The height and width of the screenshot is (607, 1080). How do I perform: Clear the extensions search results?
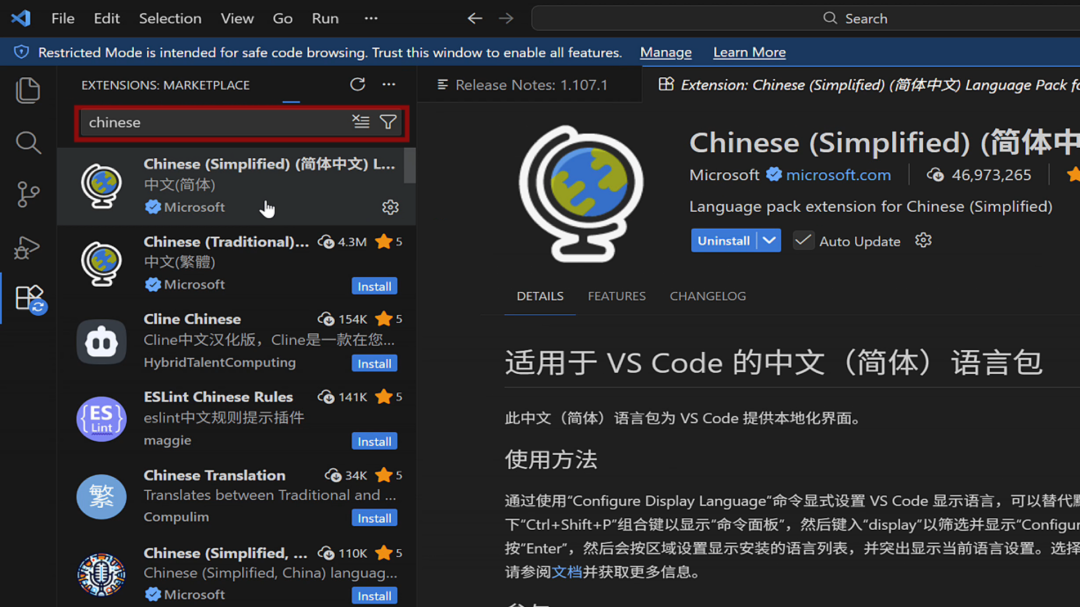[361, 122]
